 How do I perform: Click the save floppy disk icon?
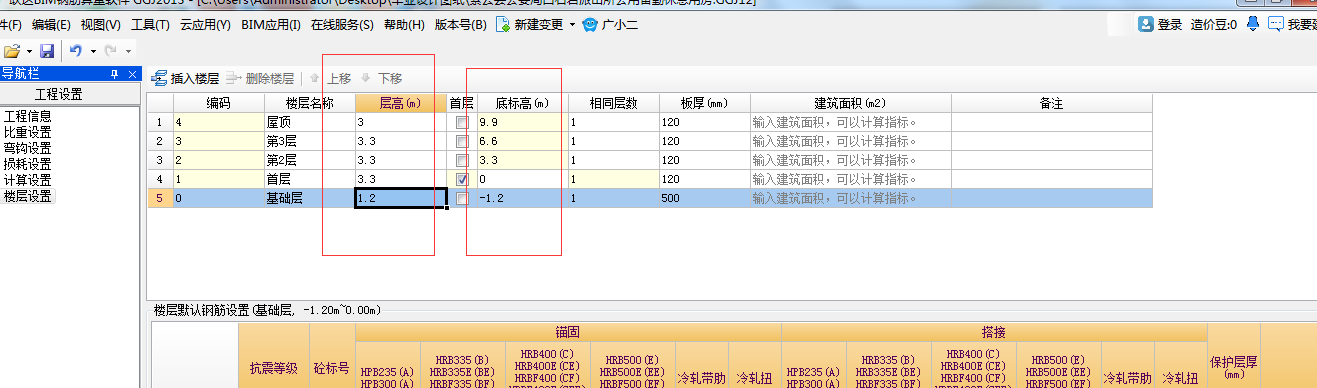point(47,50)
